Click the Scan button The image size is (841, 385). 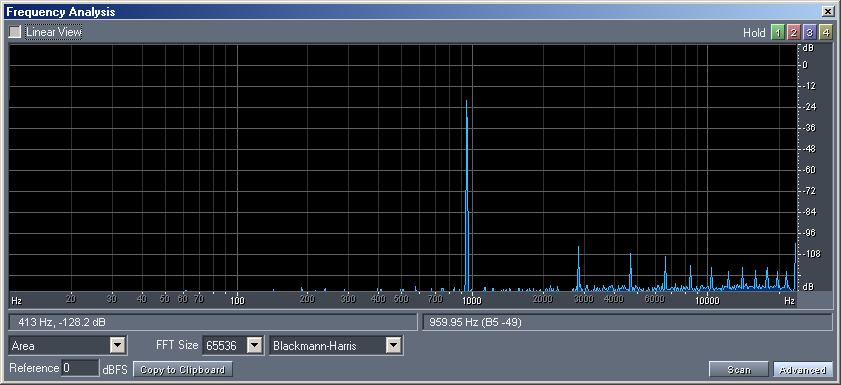739,369
